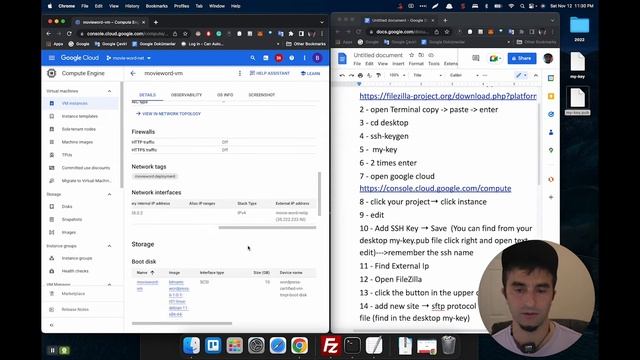Open Keep icon in Docs side panel
The height and width of the screenshot is (360, 640).
551,96
